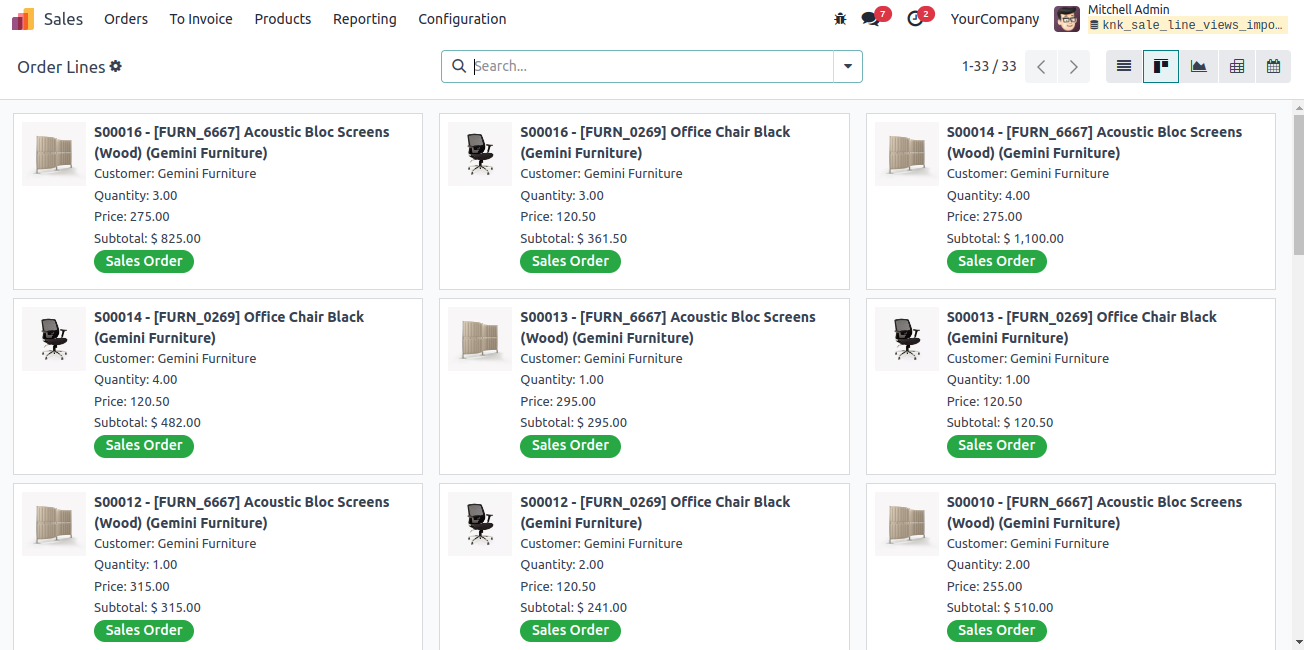Click S00016 Office Chair Black thumbnail
This screenshot has height=650, width=1304.
coord(480,154)
